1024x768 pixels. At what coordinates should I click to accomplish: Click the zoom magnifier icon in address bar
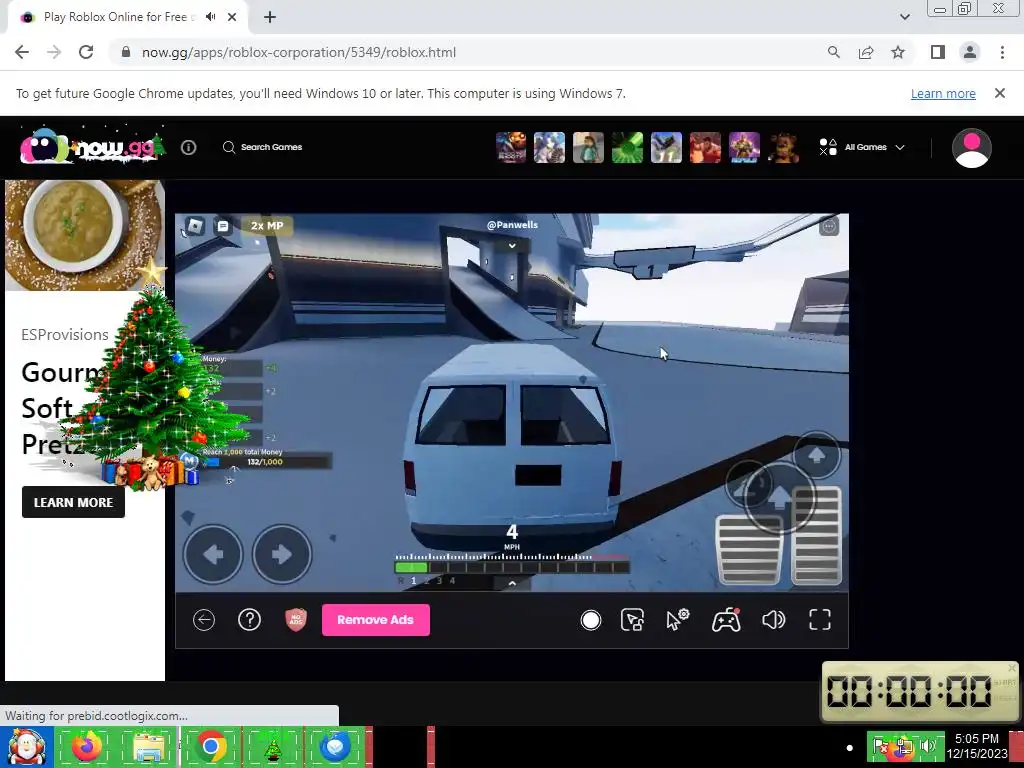point(833,52)
